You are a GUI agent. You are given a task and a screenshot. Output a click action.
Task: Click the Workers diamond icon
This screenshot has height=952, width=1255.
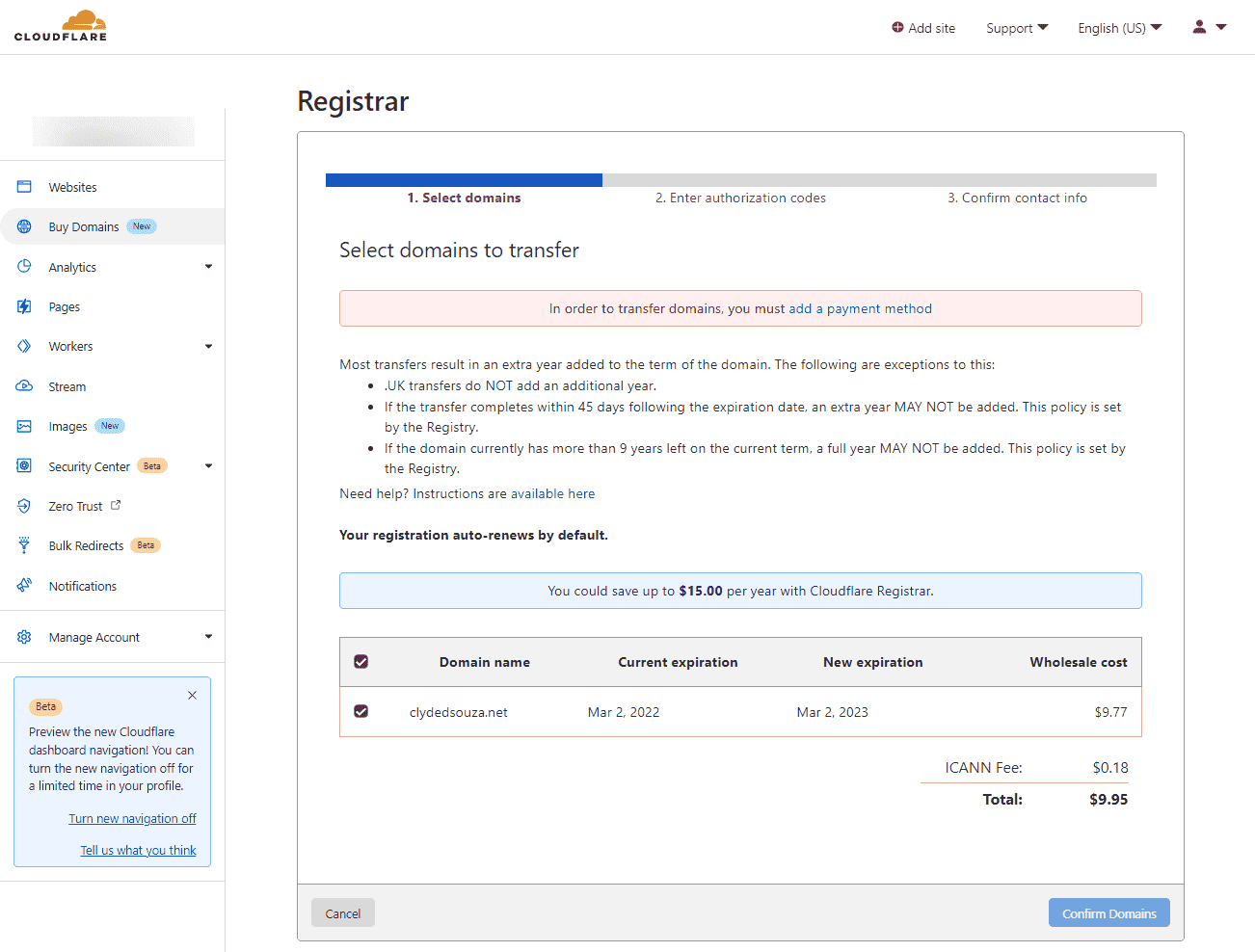pos(24,346)
